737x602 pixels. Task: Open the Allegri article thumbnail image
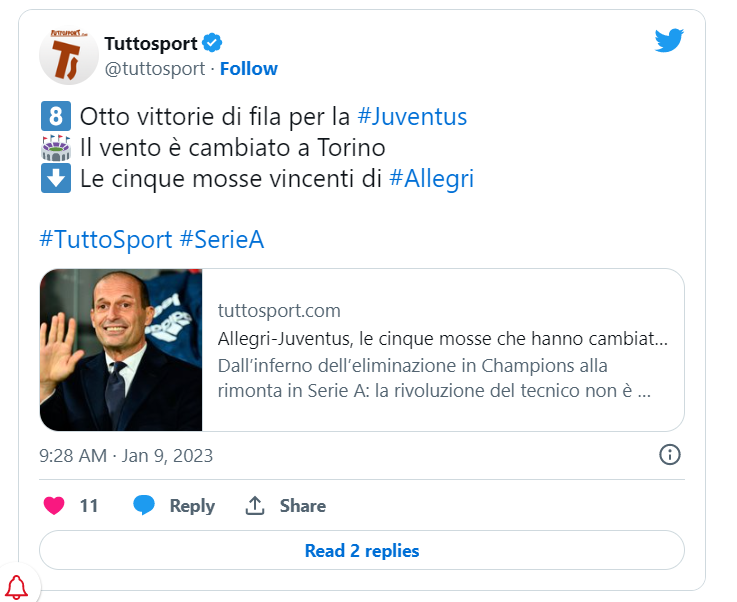tap(121, 350)
